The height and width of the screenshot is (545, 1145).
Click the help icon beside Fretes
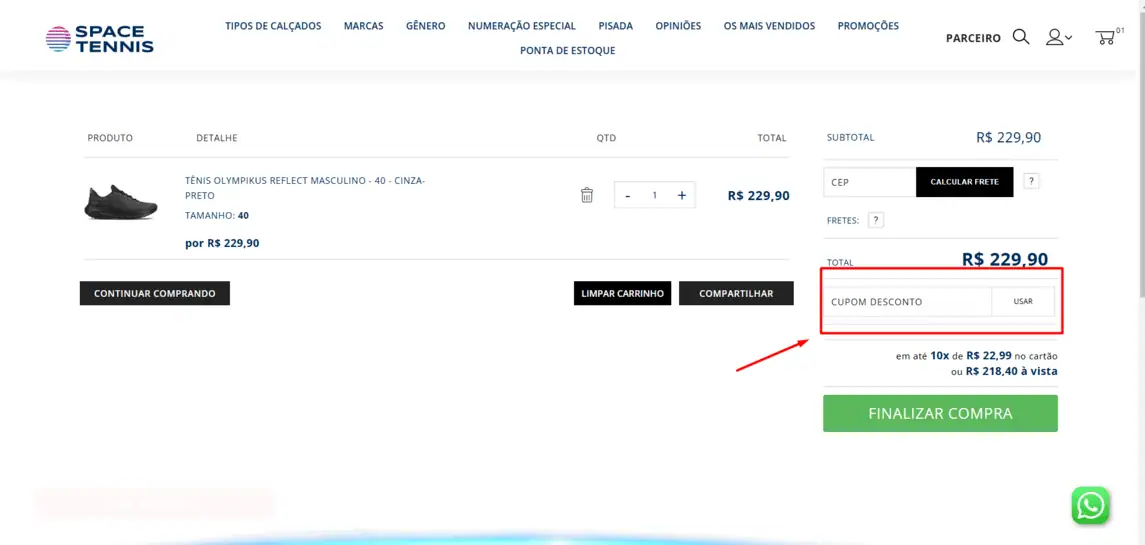[876, 220]
